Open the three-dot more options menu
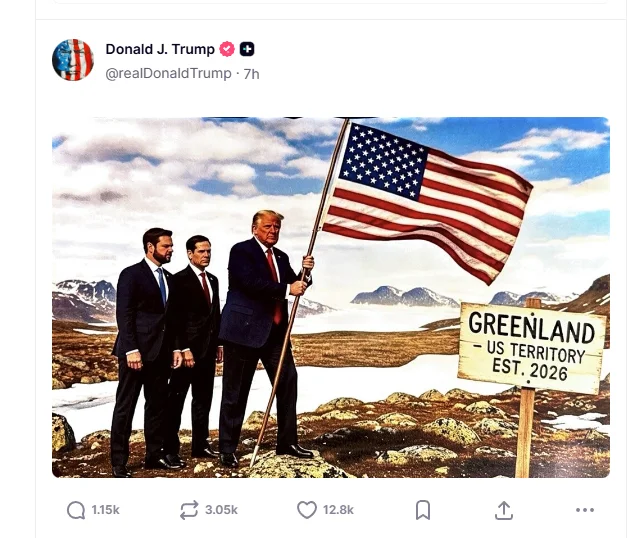639x538 pixels. point(585,510)
